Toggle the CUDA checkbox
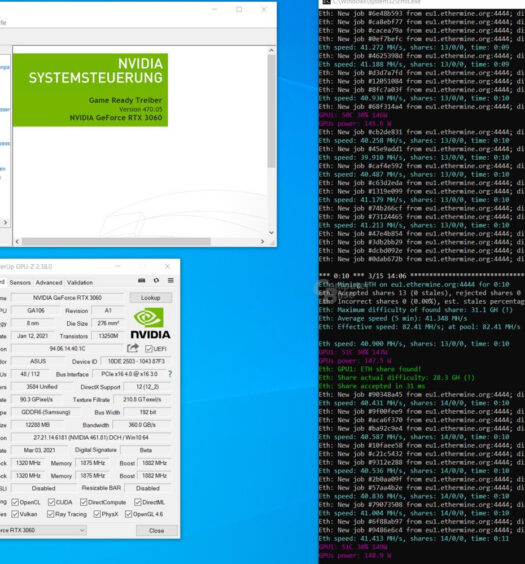The width and height of the screenshot is (525, 564). point(51,502)
